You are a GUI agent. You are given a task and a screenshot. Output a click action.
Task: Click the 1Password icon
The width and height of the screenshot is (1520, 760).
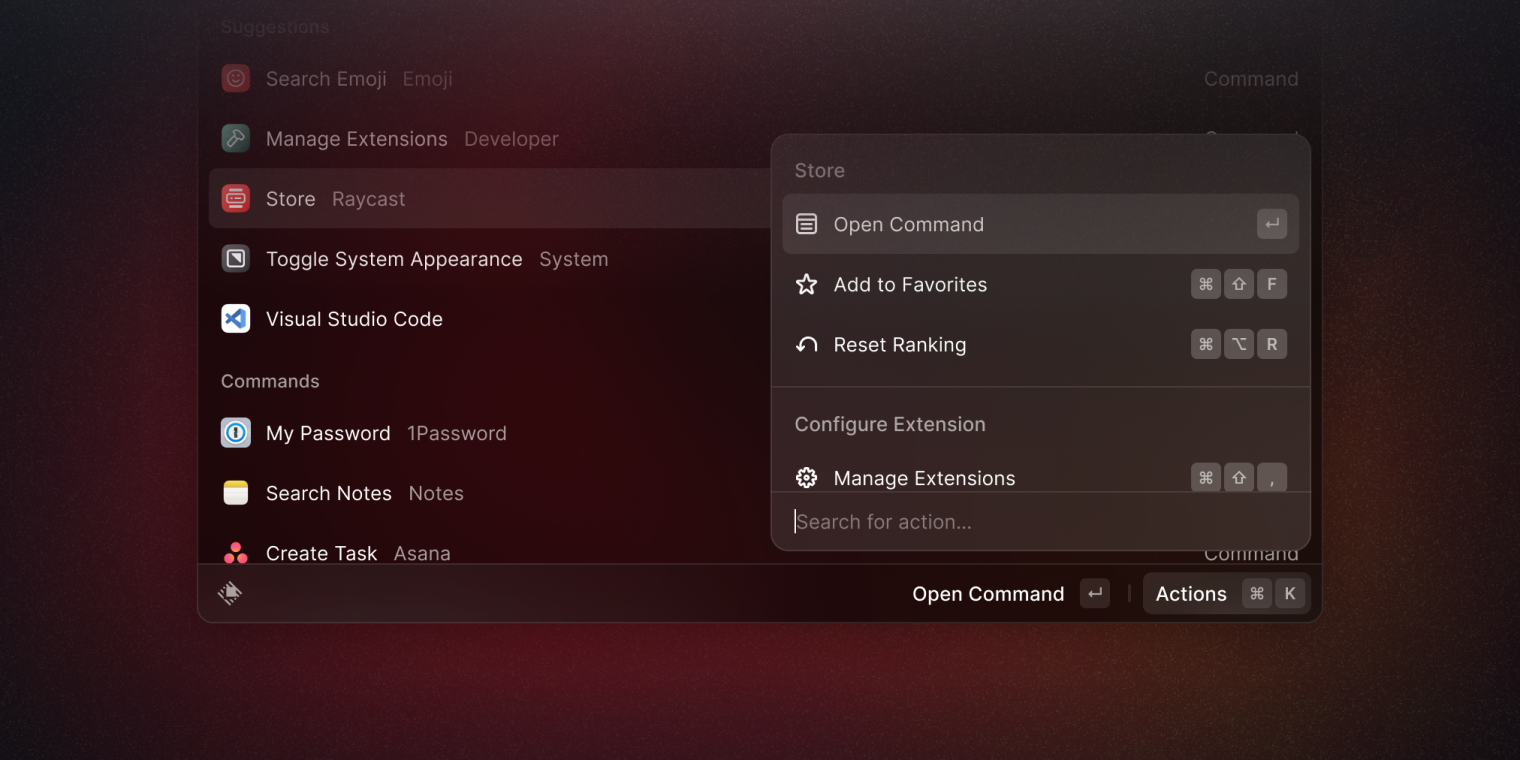pyautogui.click(x=235, y=433)
